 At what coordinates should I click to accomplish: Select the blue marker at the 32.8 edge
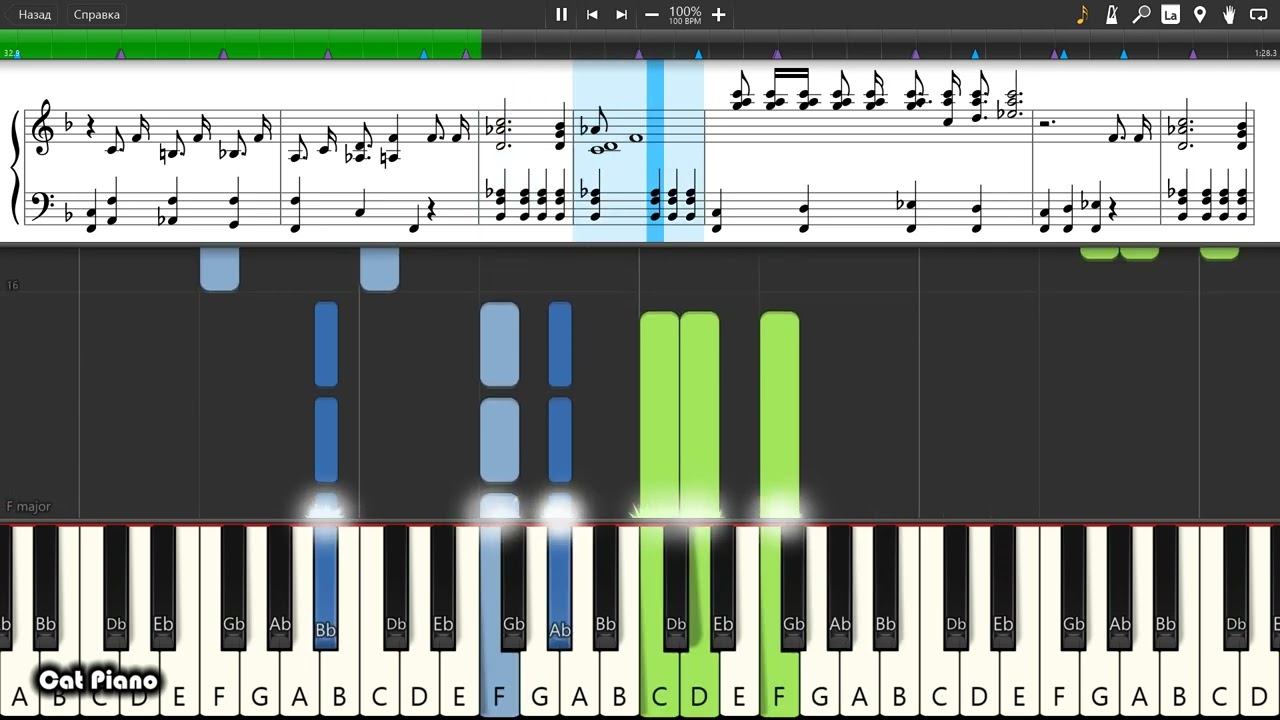coord(17,53)
